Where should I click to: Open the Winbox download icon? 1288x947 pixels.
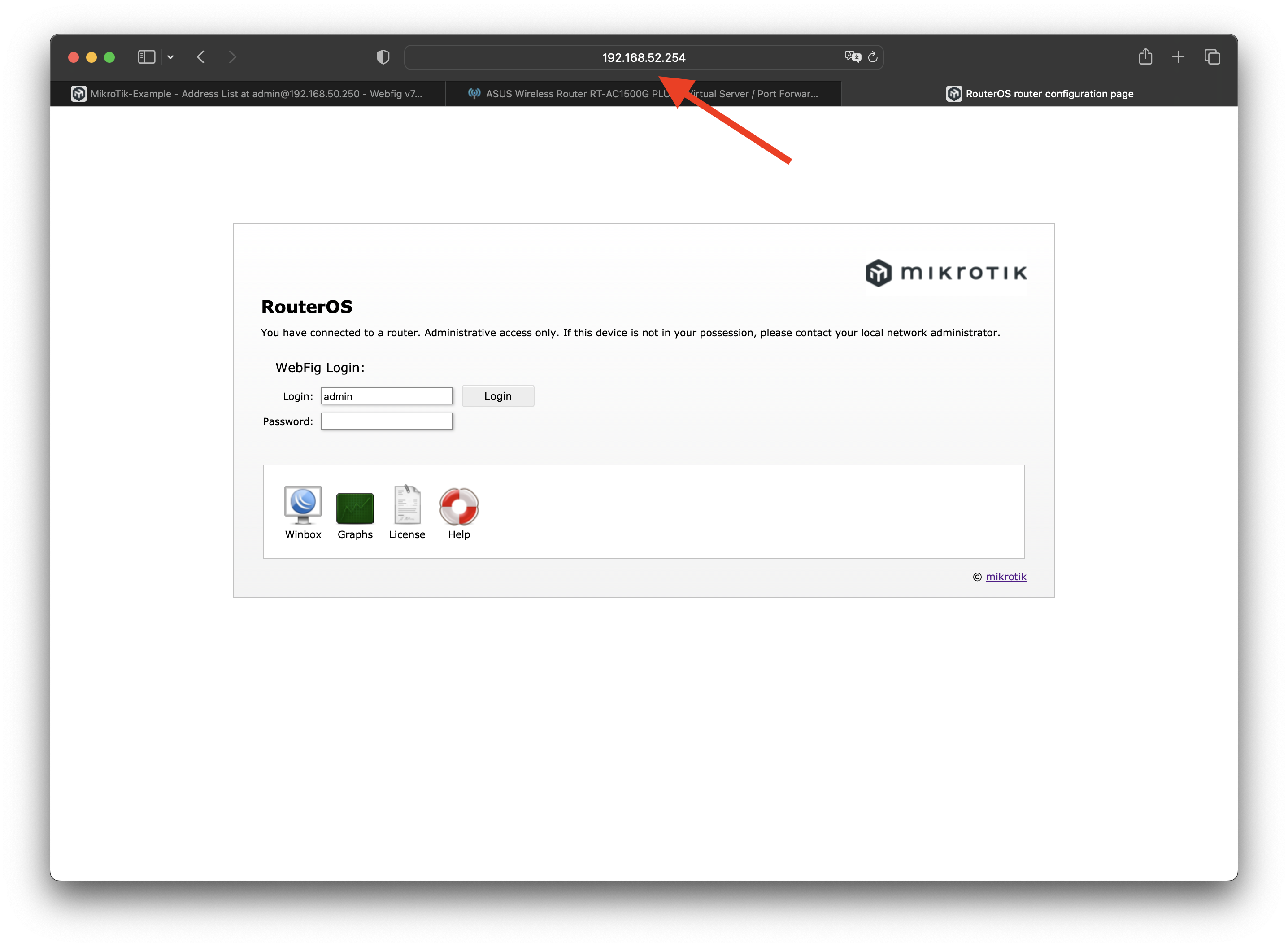point(303,506)
